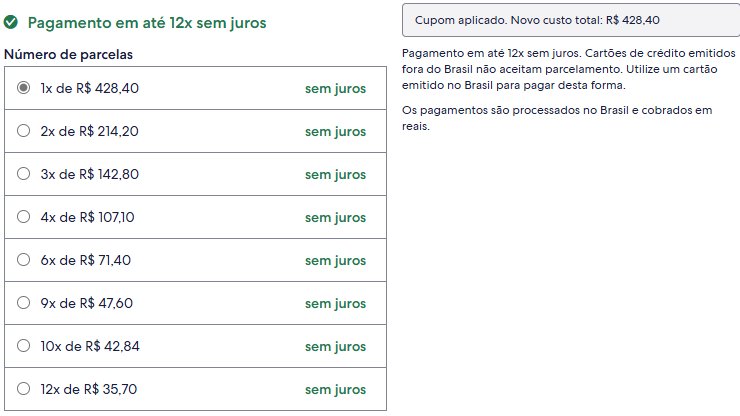
Task: Click the paragraph about Cartões de crédito
Action: coord(569,69)
